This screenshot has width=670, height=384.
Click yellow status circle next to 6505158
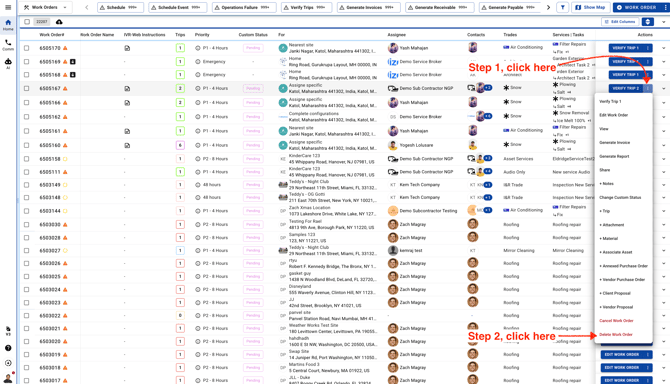click(x=65, y=159)
